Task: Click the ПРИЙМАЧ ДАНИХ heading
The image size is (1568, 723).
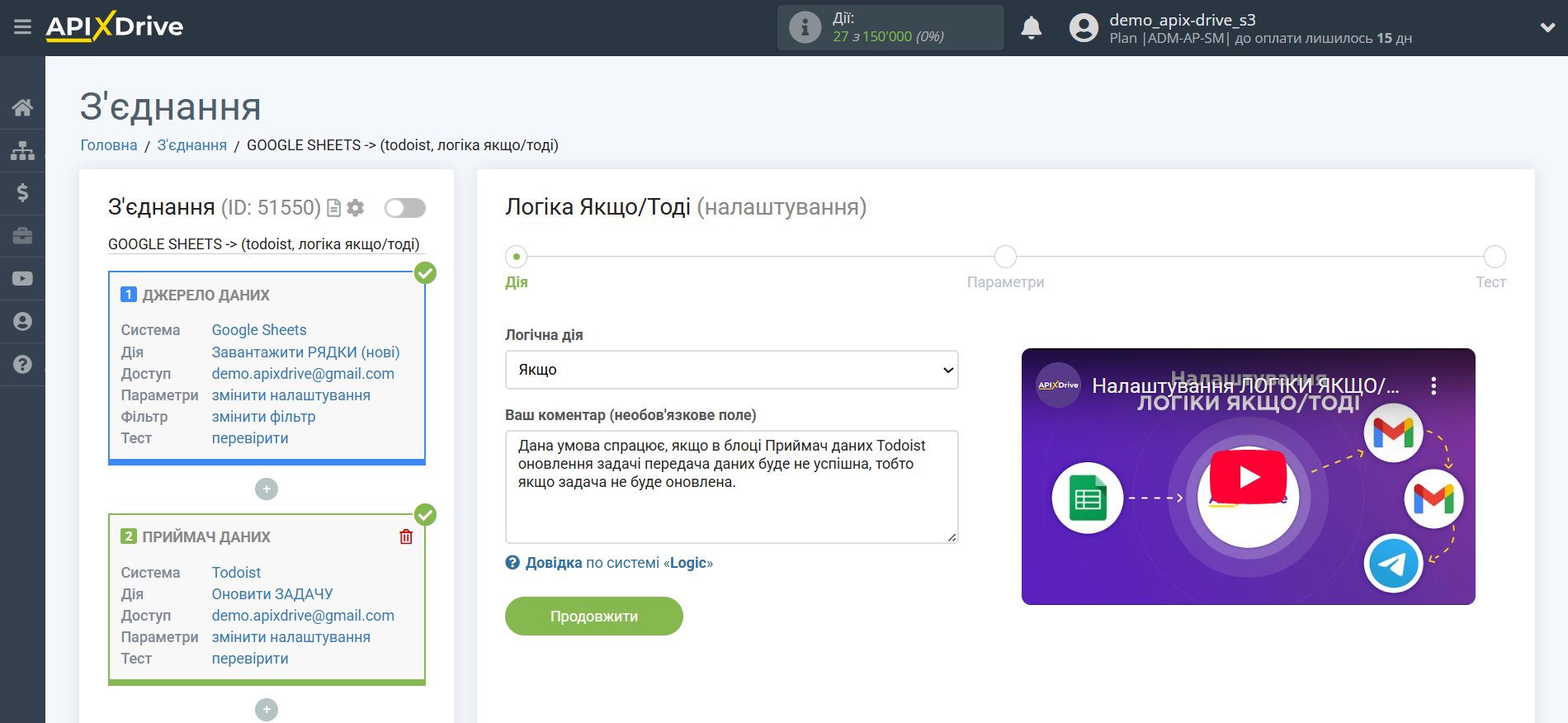Action: point(206,537)
